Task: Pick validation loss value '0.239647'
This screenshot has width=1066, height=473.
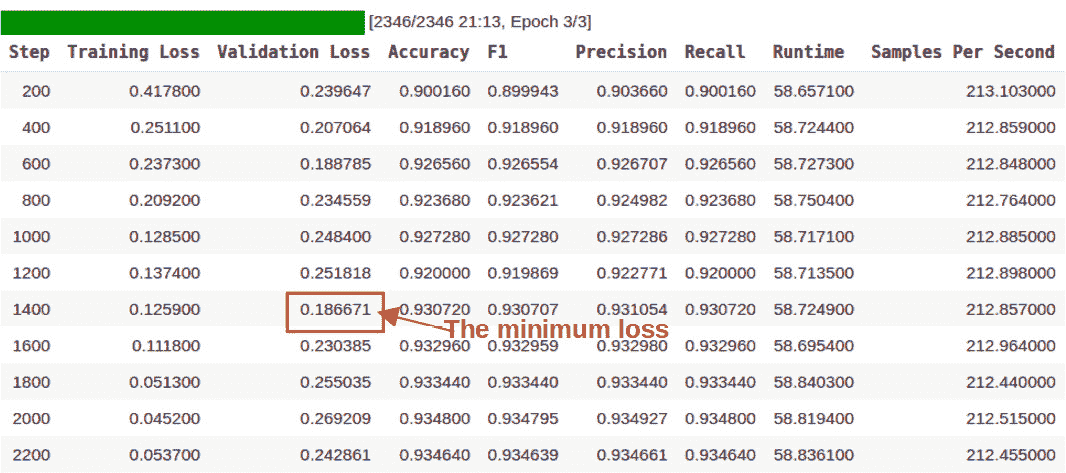Action: [336, 92]
